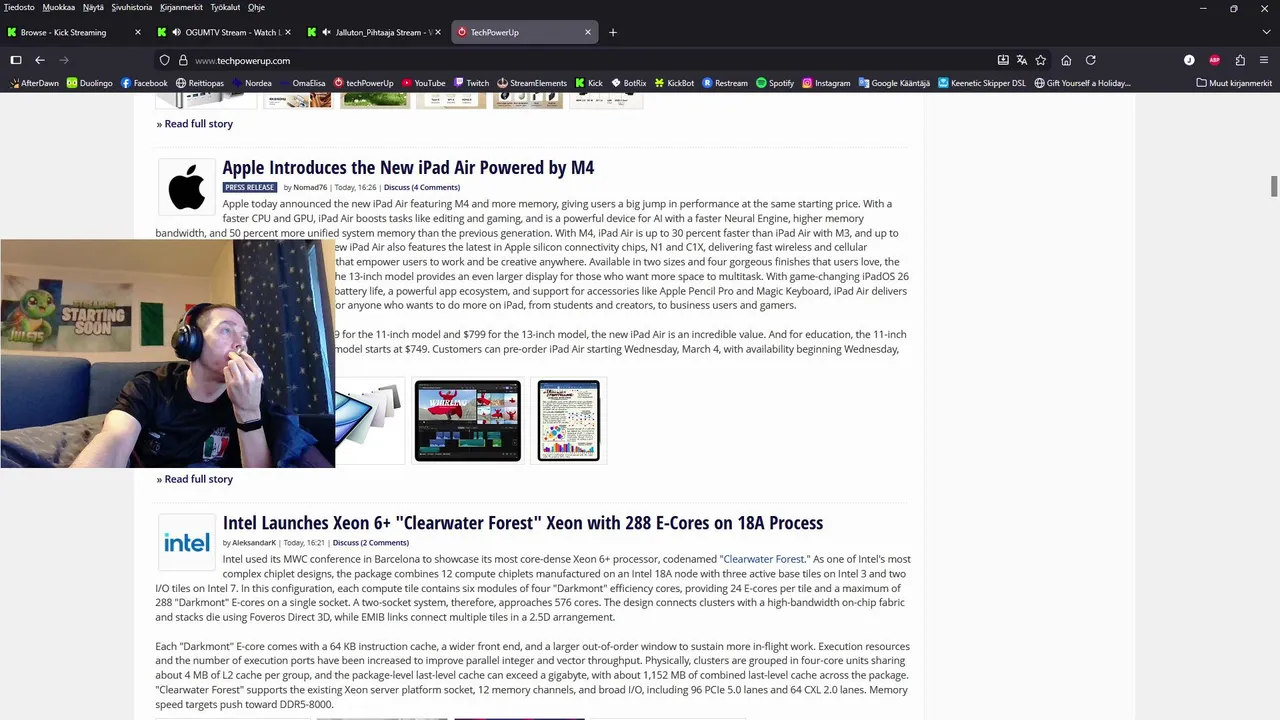The height and width of the screenshot is (720, 1280).
Task: Bookmark this page with star icon
Action: pyautogui.click(x=1041, y=60)
